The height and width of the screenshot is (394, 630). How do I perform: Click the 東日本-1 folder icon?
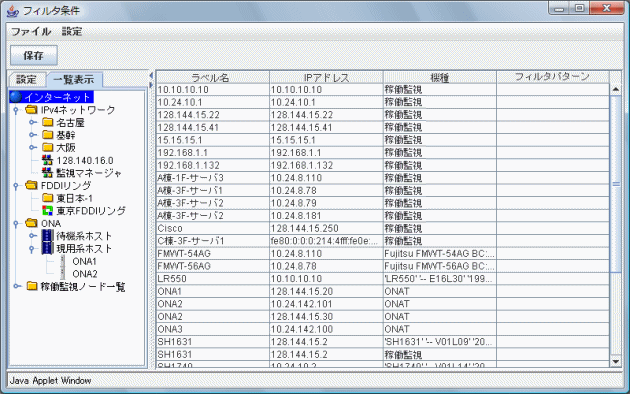pos(48,198)
